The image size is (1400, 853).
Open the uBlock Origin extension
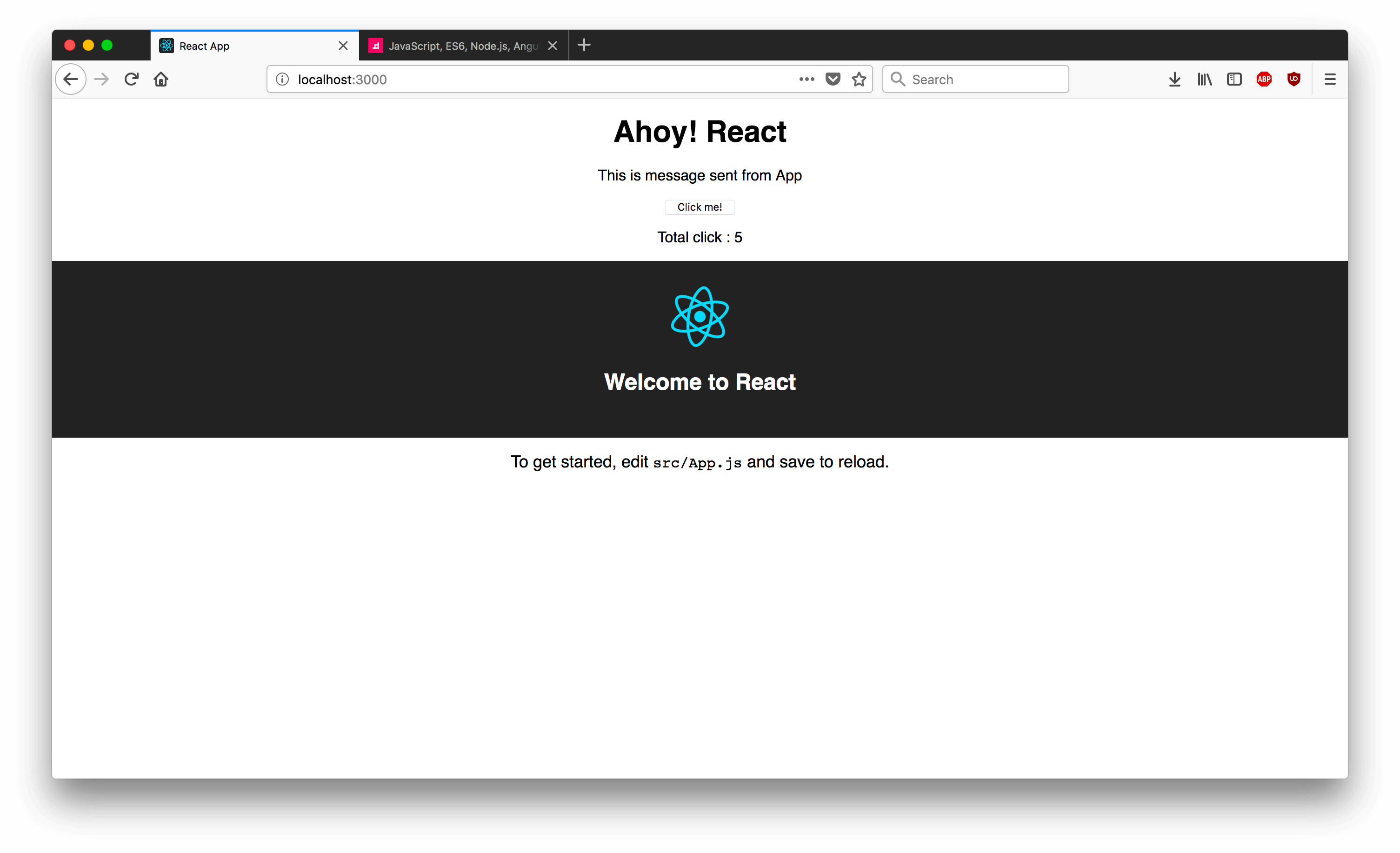pyautogui.click(x=1294, y=79)
